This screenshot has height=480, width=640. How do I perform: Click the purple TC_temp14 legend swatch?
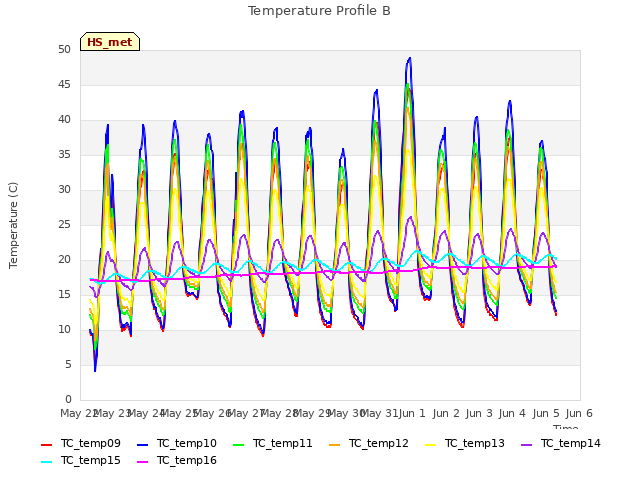[527, 444]
